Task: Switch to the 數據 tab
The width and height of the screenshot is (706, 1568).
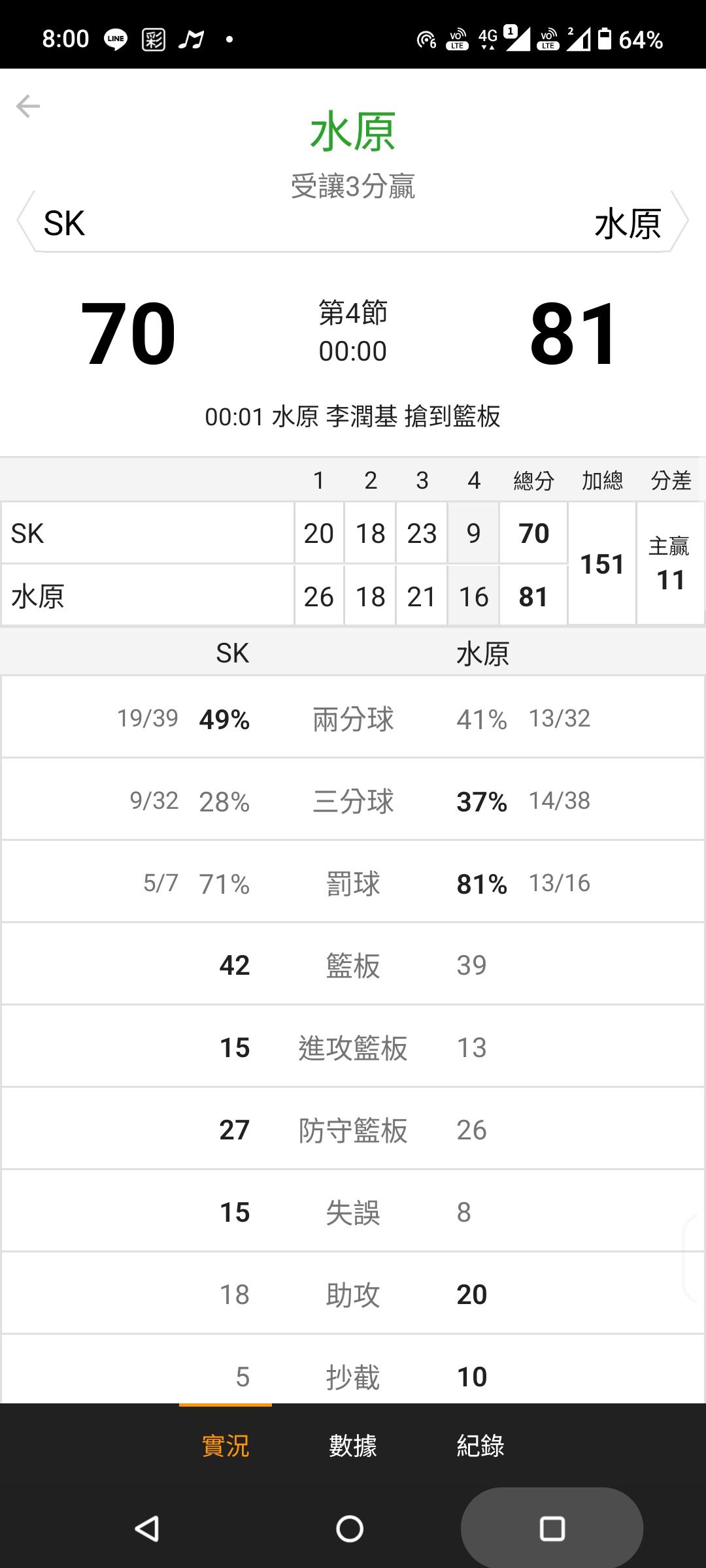Action: click(353, 1446)
